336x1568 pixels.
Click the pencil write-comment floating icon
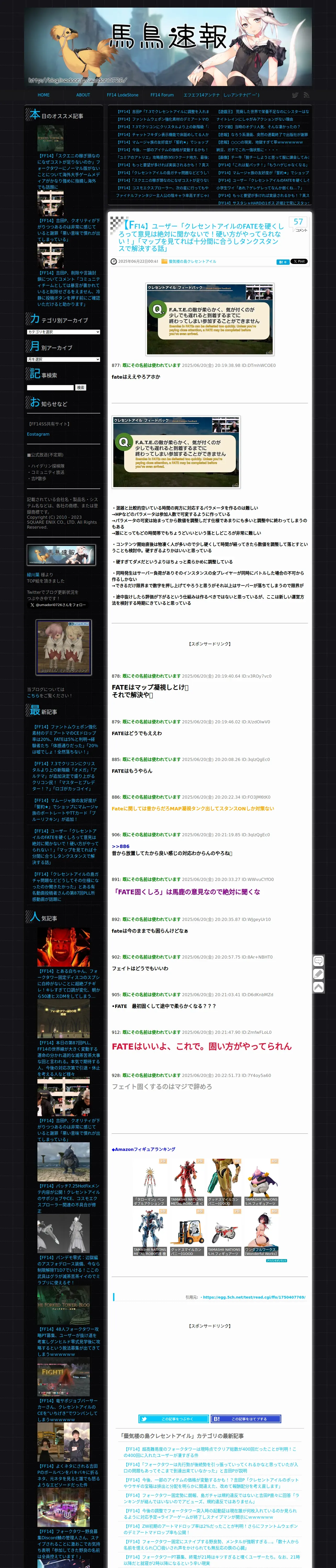click(x=318, y=974)
